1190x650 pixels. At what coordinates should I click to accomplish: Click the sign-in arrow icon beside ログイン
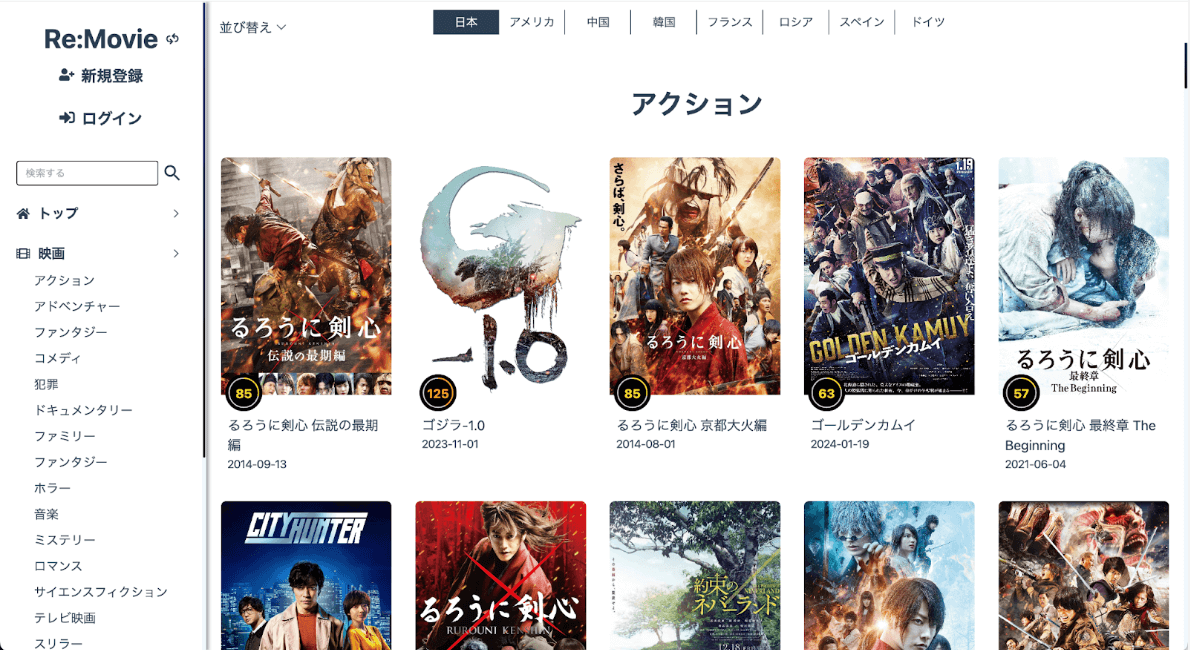(x=67, y=118)
